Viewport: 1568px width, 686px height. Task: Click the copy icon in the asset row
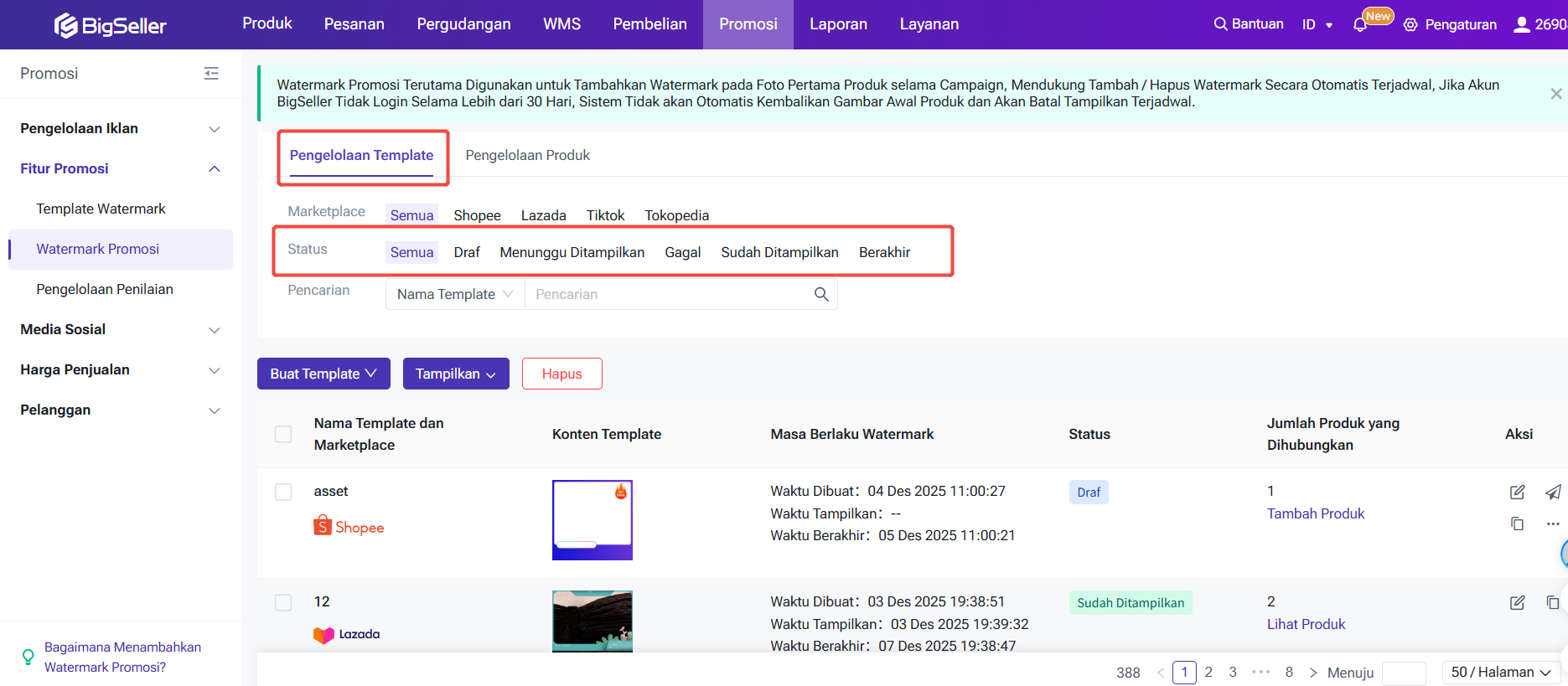tap(1517, 524)
